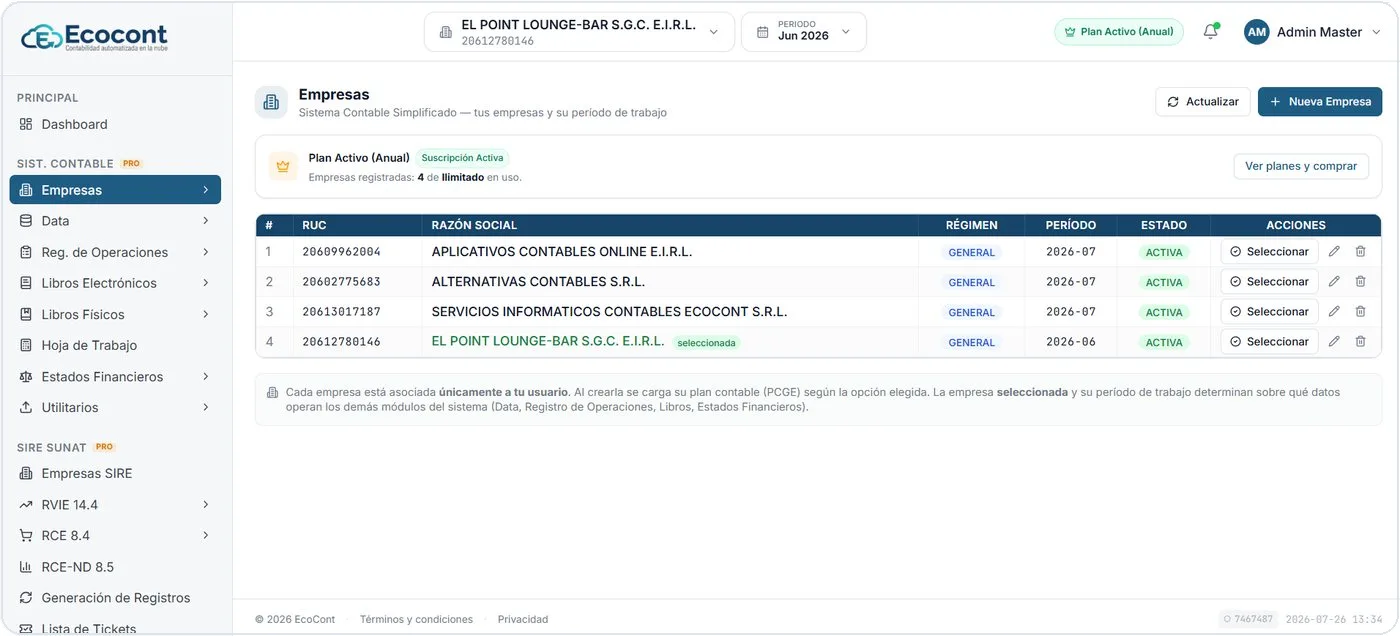The image size is (1400, 636).
Task: Expand Libros Físicos chevron
Action: coord(206,315)
